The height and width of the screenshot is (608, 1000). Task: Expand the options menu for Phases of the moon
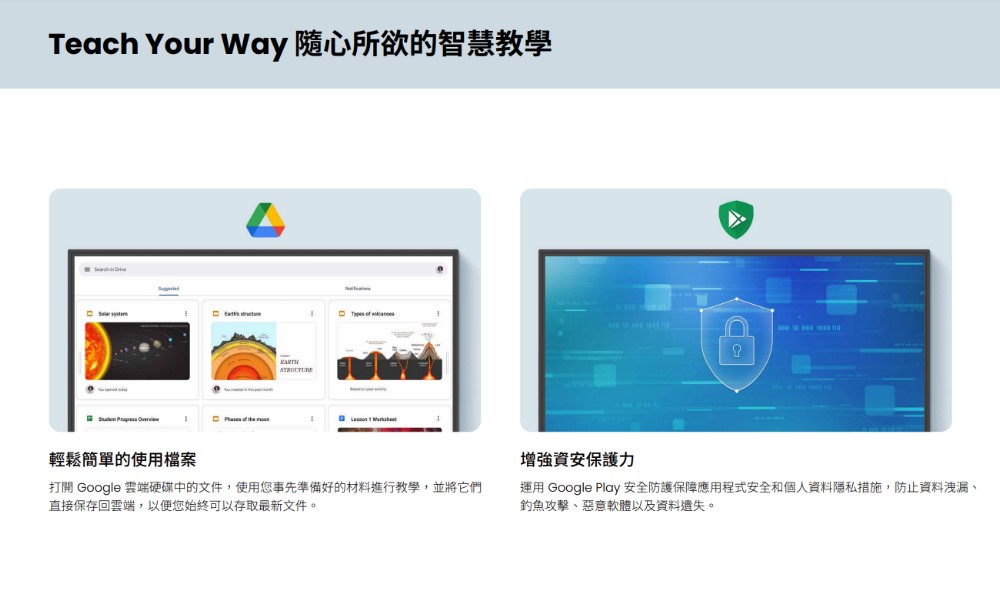pos(312,419)
